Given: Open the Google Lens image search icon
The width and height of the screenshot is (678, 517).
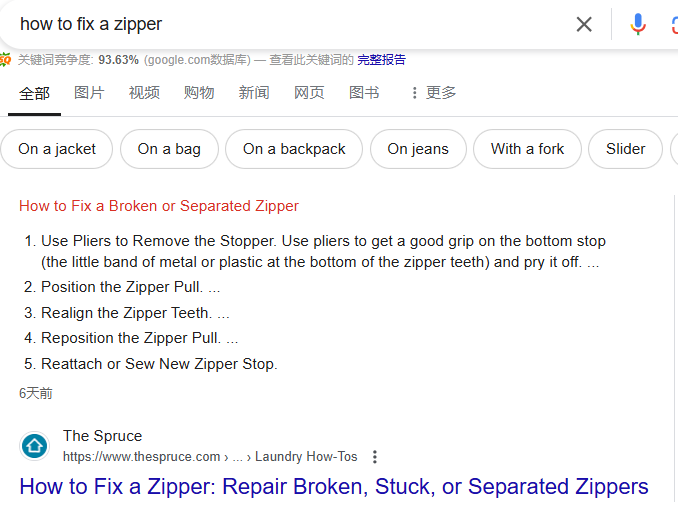Looking at the screenshot, I should pyautogui.click(x=674, y=24).
